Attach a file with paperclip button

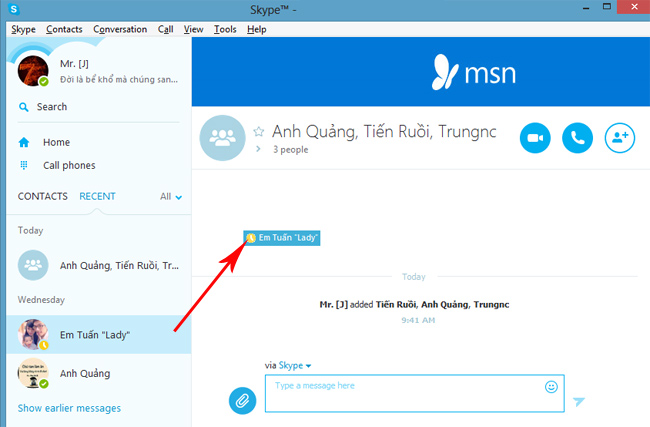[x=243, y=400]
